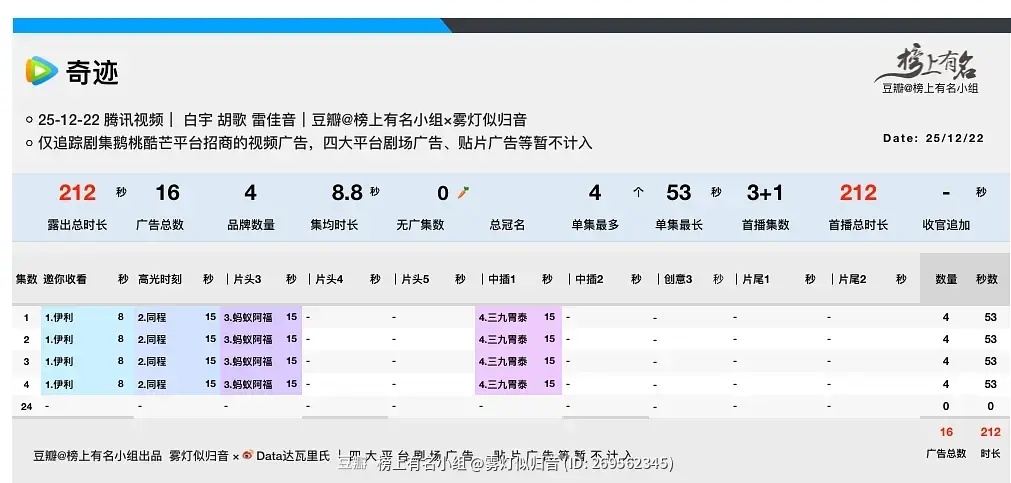Click the 片尾2 column header

coord(852,279)
